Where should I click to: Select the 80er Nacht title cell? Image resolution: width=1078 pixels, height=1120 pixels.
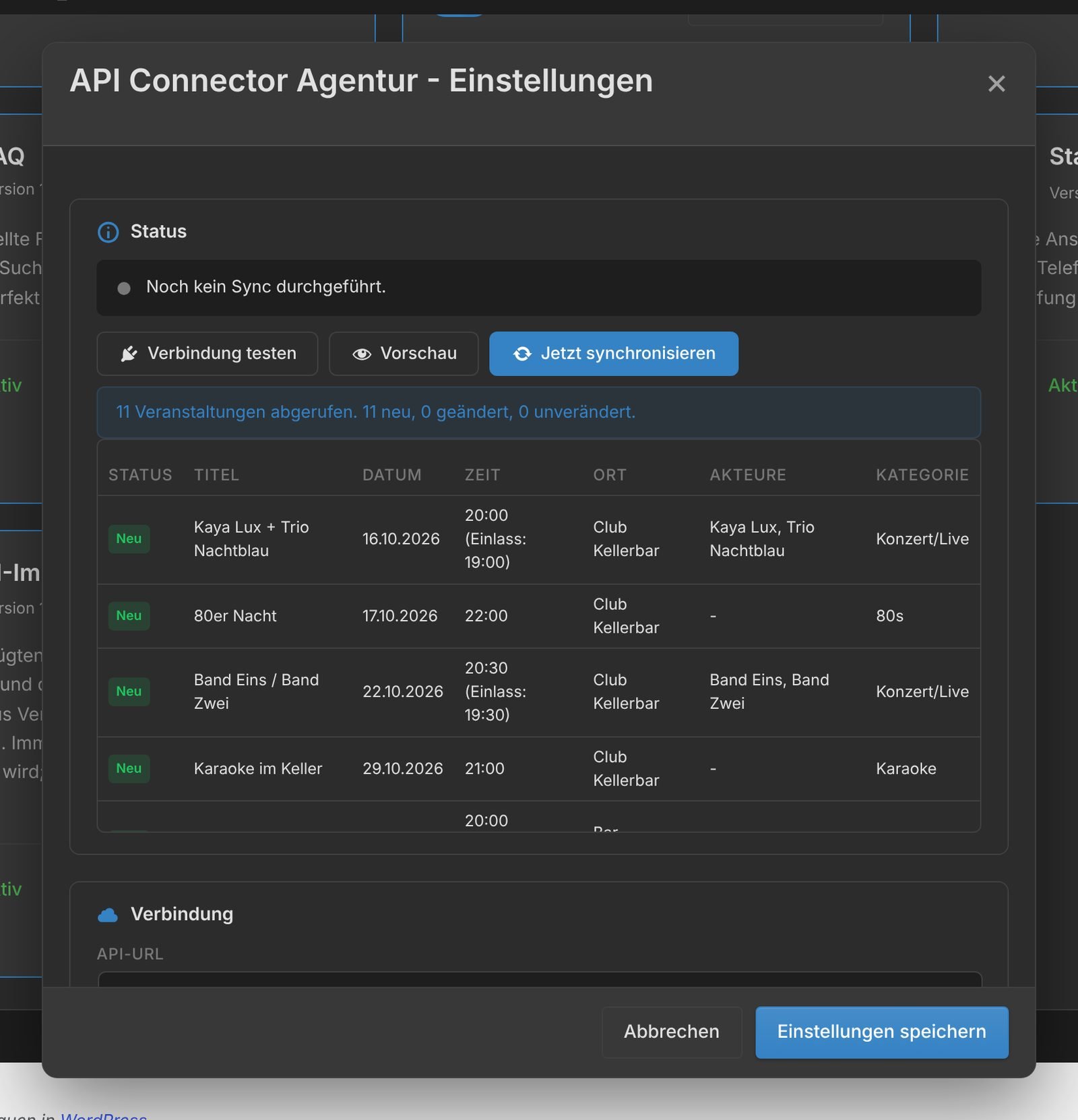point(235,616)
